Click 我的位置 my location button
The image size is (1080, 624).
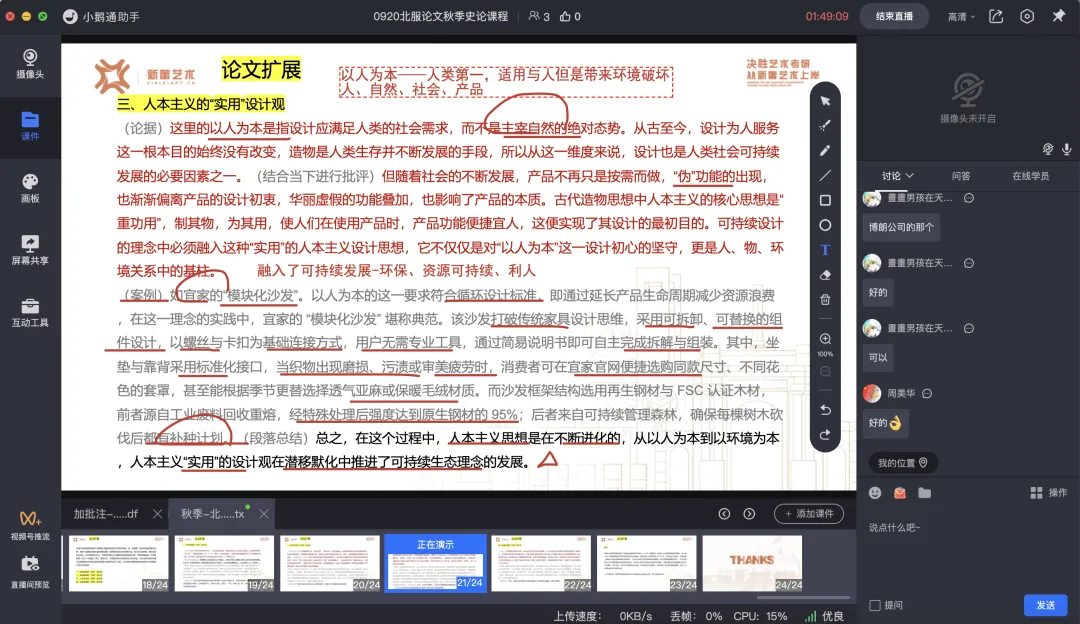point(902,463)
